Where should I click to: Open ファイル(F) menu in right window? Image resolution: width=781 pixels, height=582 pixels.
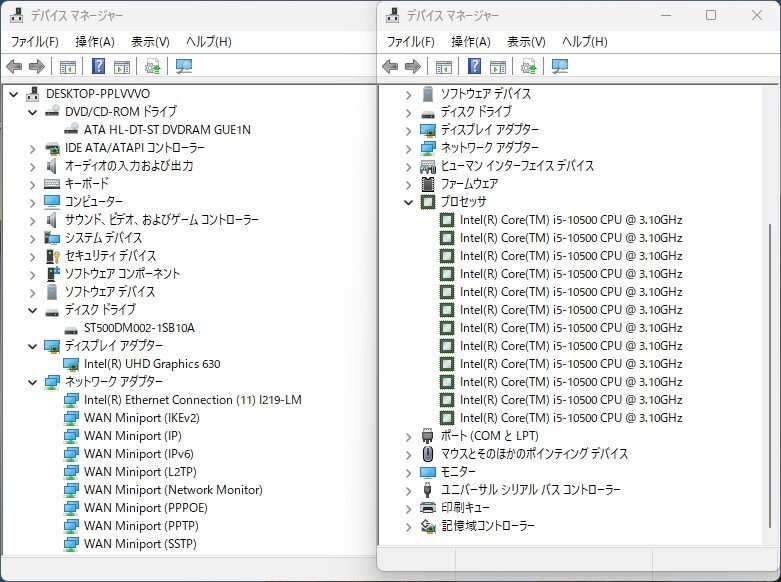coord(410,41)
